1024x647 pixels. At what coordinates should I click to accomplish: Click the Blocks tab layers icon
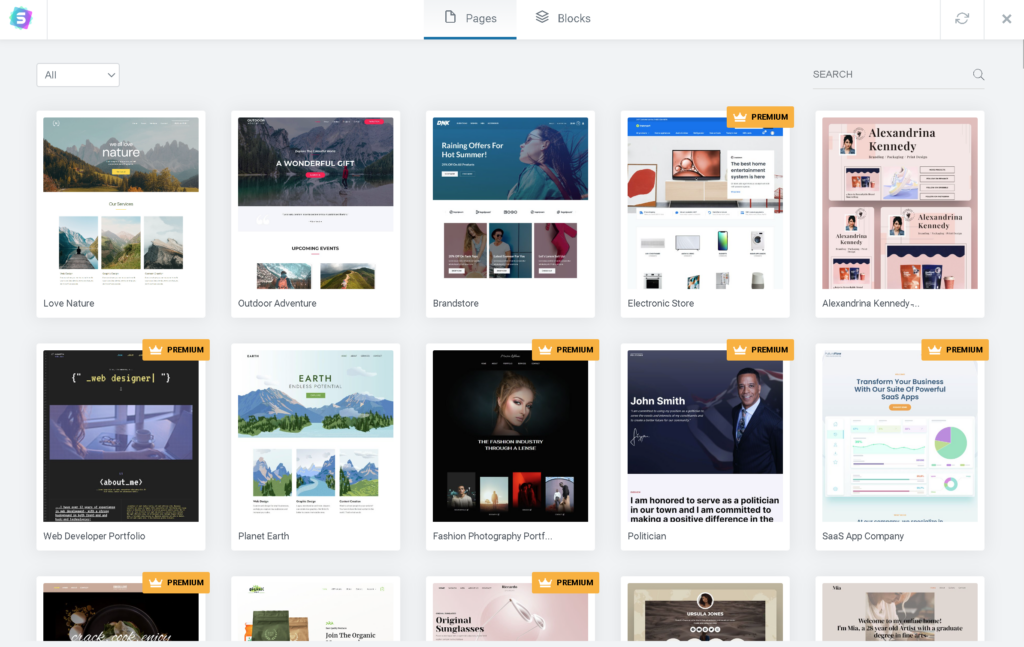pyautogui.click(x=542, y=18)
